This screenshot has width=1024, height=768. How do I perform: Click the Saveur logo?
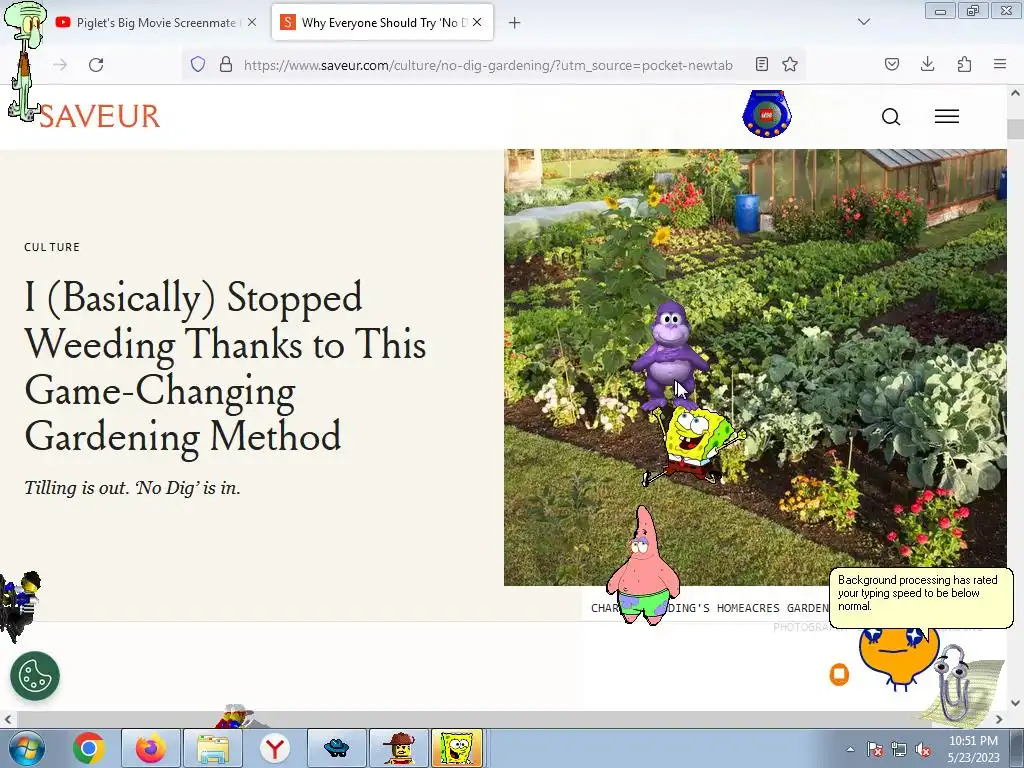point(99,116)
